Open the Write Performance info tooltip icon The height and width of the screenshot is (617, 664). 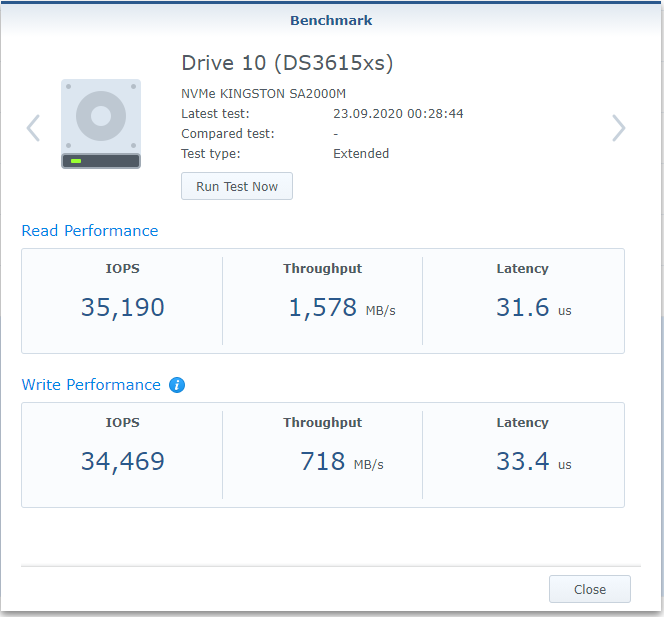[177, 385]
